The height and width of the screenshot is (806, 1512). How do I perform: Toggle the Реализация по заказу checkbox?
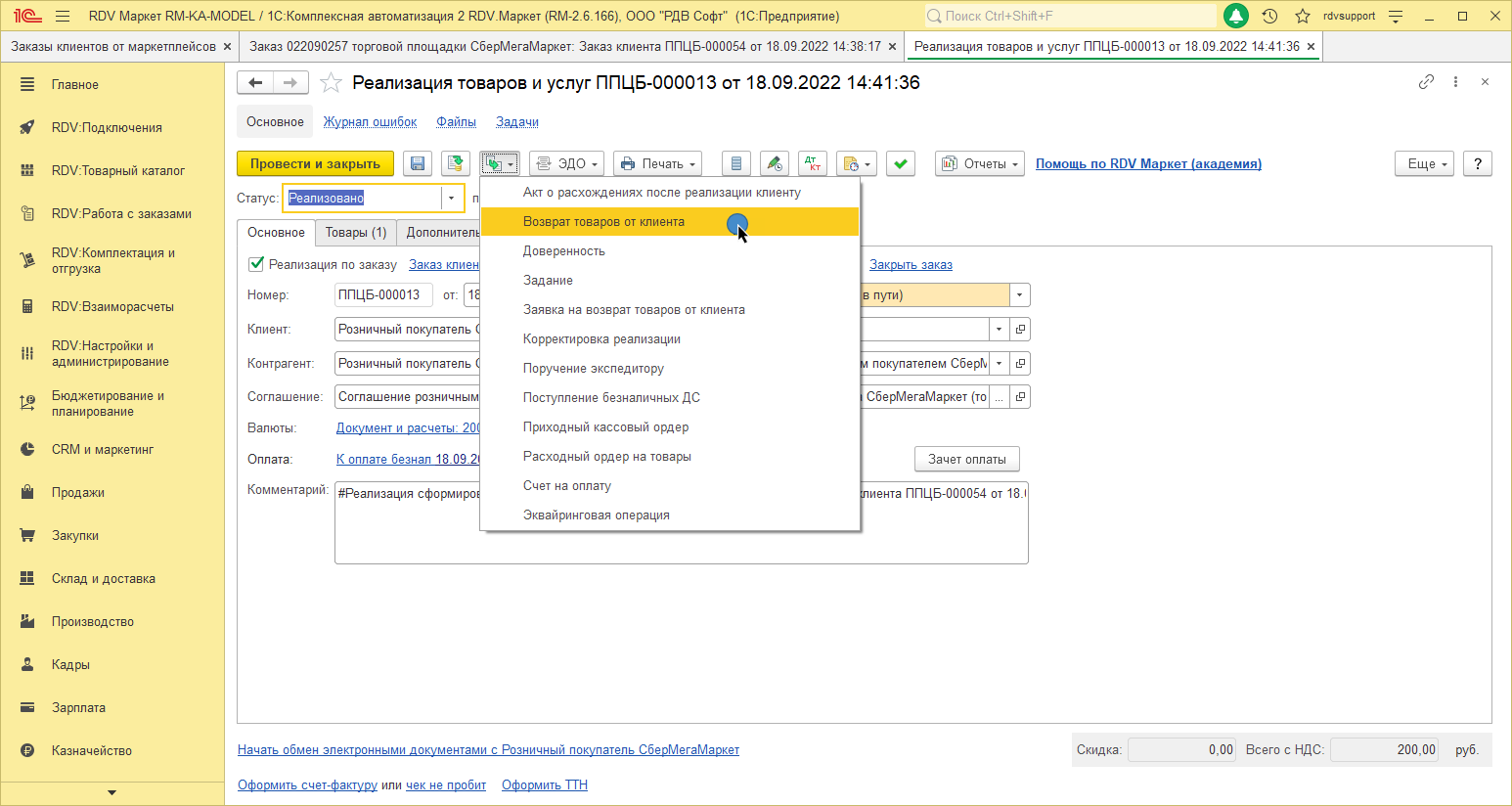[256, 264]
